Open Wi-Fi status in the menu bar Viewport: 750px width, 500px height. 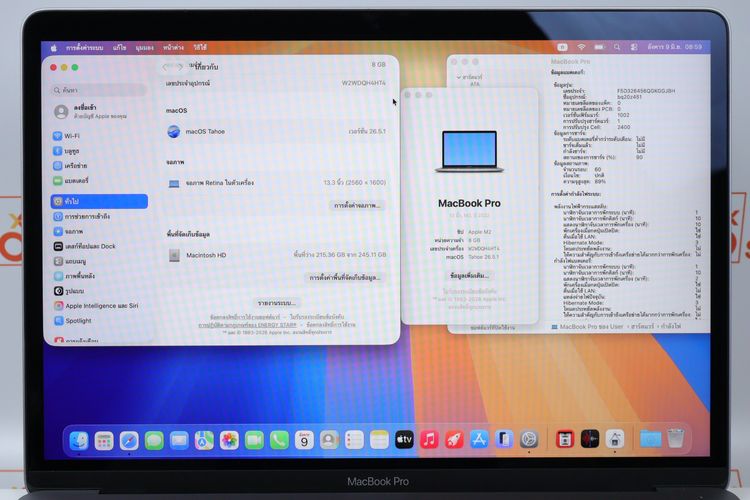pyautogui.click(x=581, y=47)
